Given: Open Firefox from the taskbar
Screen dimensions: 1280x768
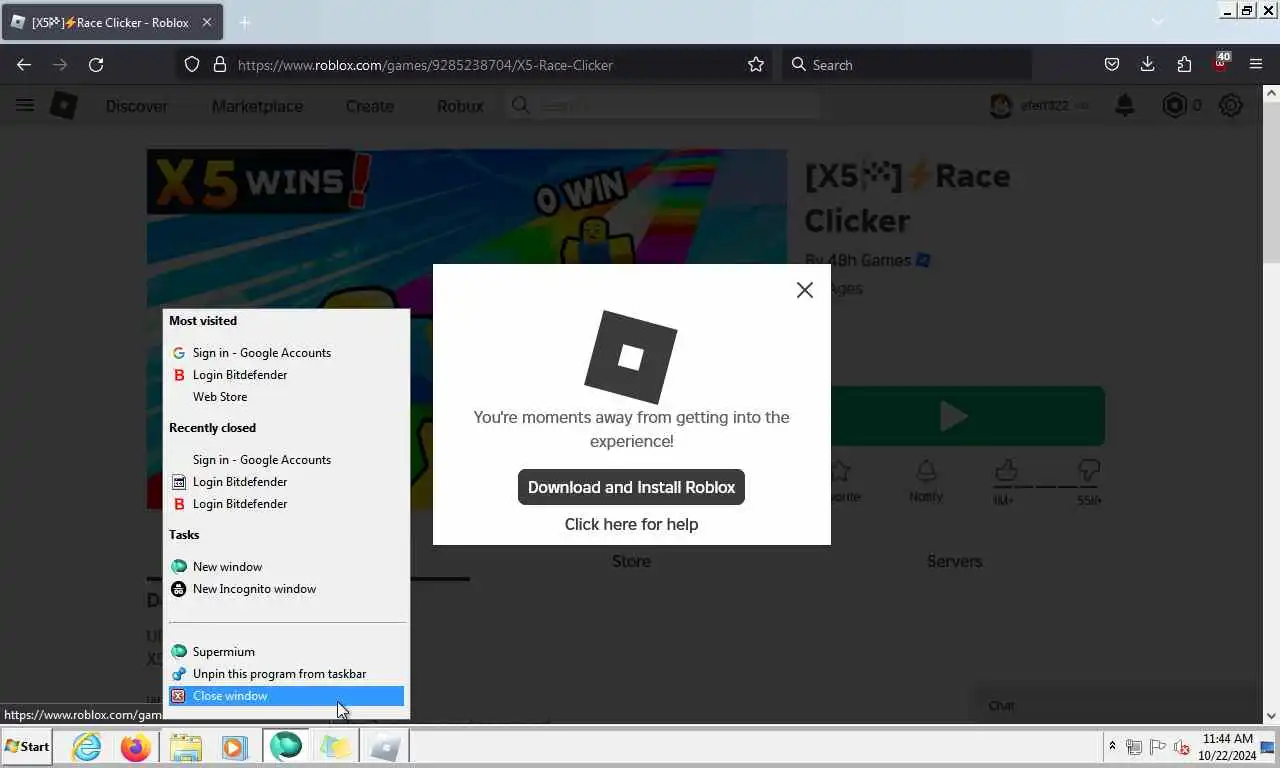Looking at the screenshot, I should coord(136,747).
